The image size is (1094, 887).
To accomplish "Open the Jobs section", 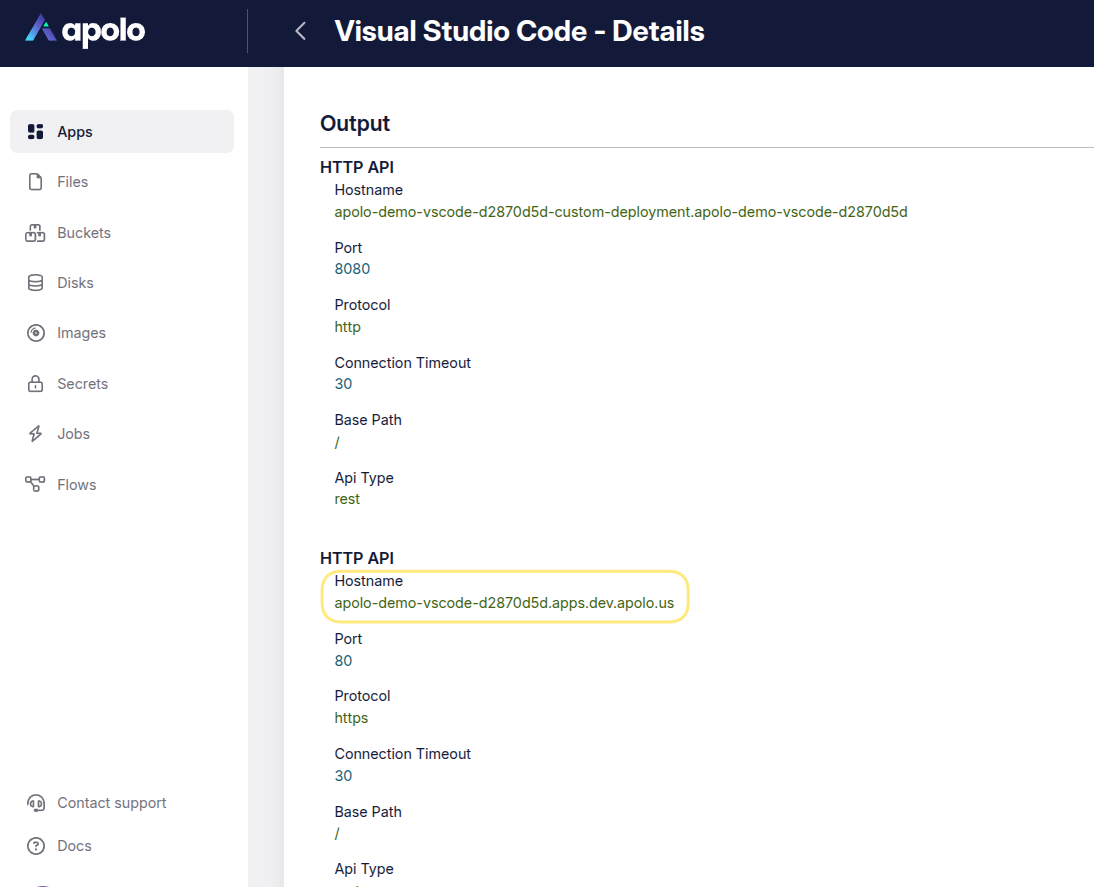I will tap(73, 434).
